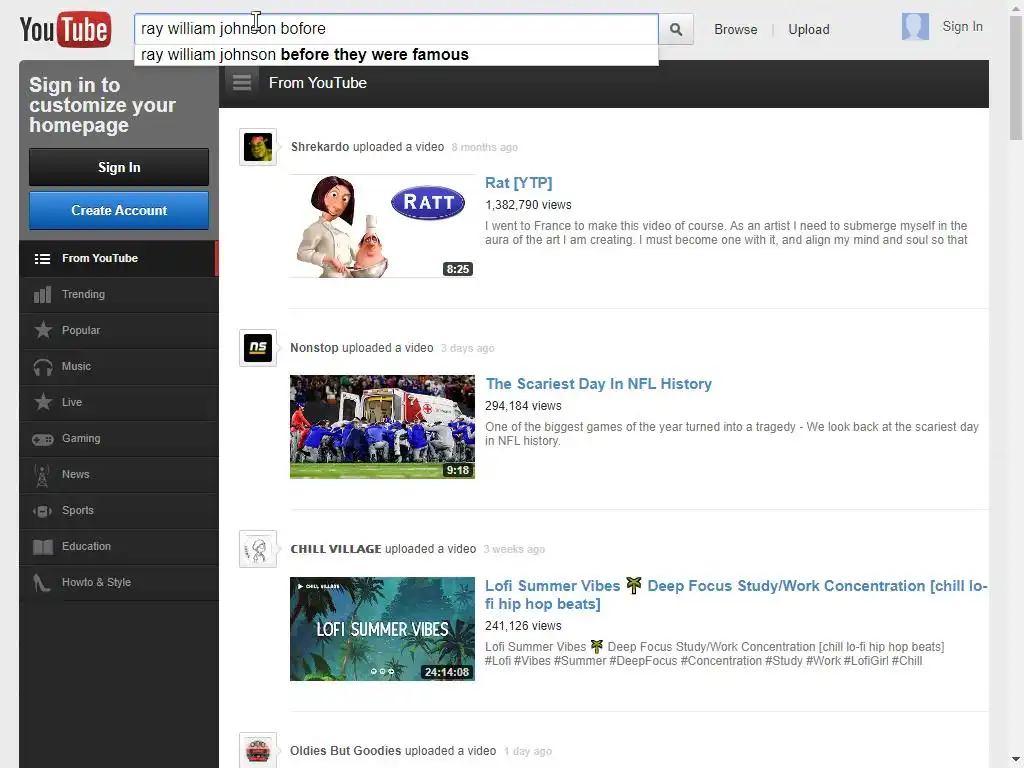Open the Popular sidebar category

coord(119,330)
